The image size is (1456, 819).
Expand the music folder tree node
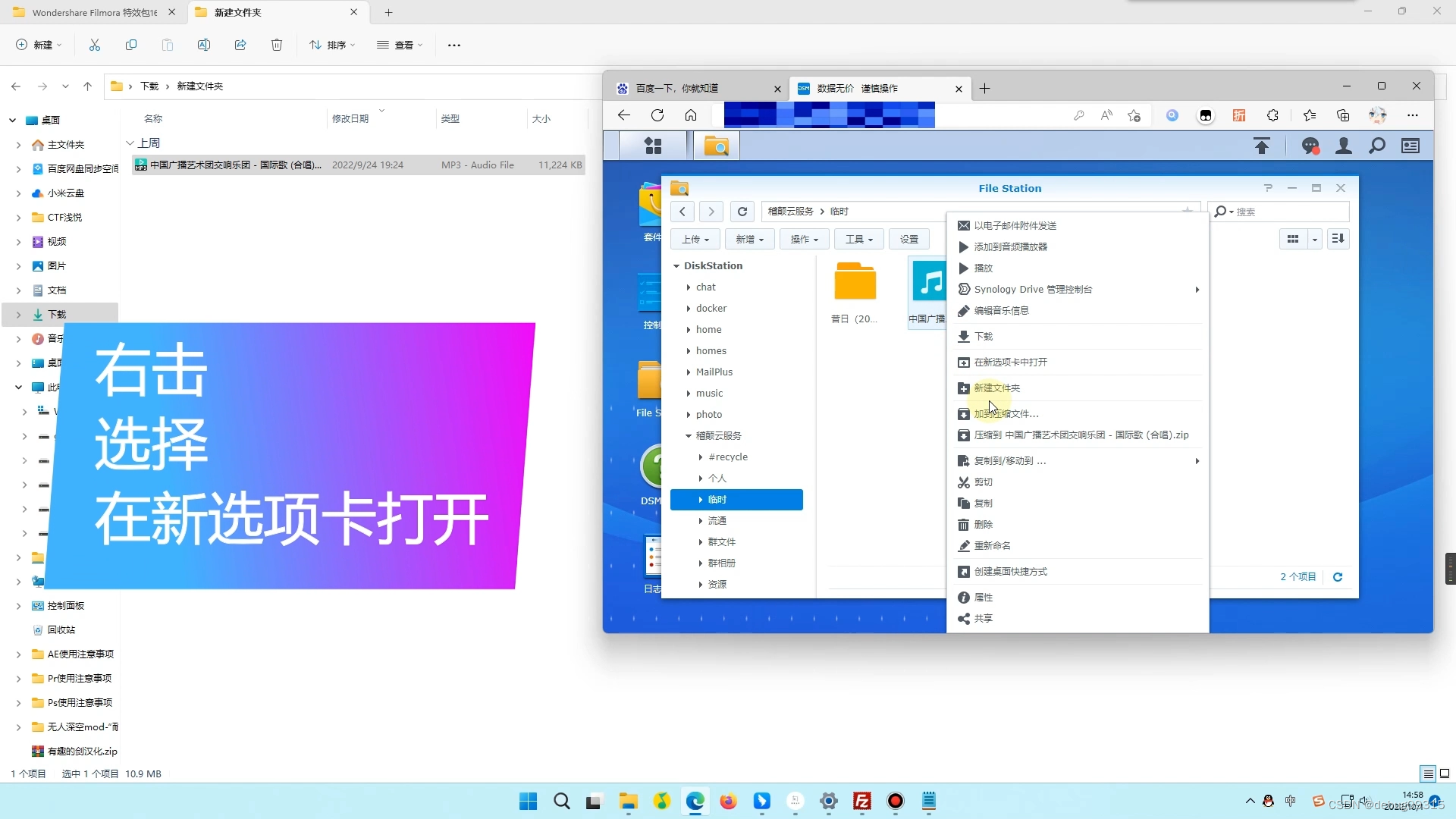click(x=689, y=394)
